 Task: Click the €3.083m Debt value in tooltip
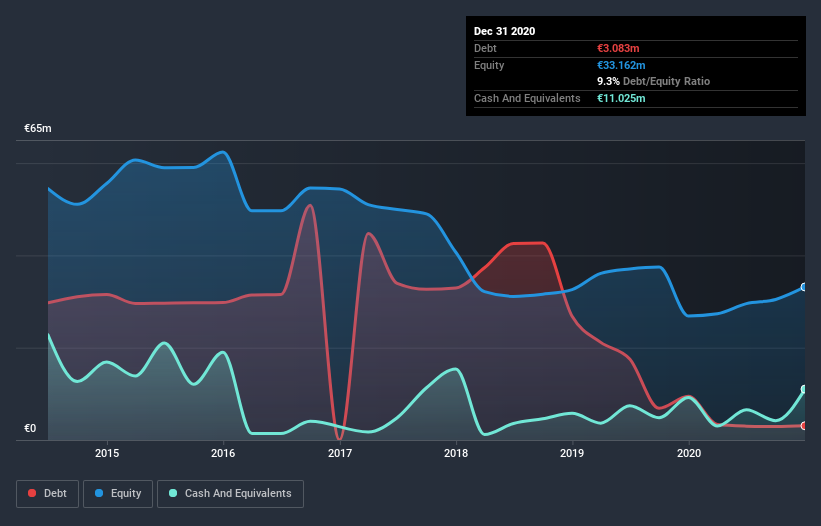coord(618,48)
